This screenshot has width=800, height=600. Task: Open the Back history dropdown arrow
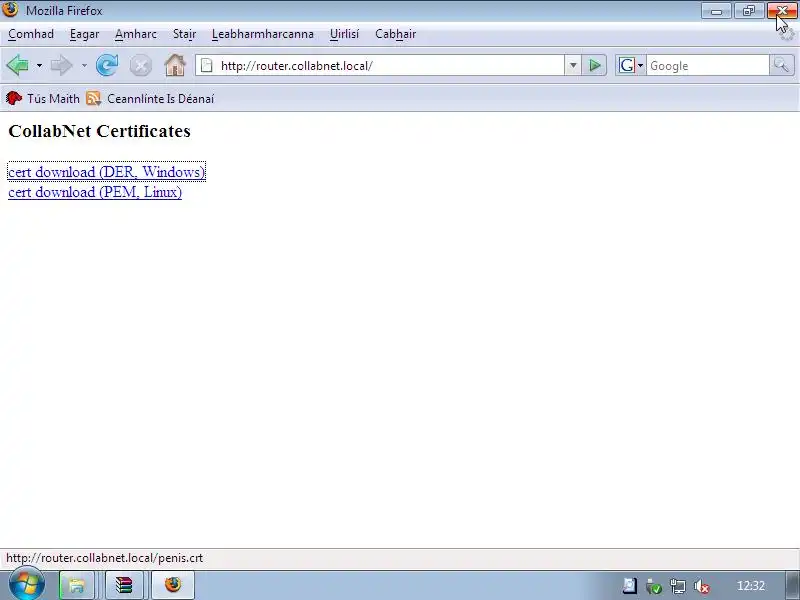39,65
